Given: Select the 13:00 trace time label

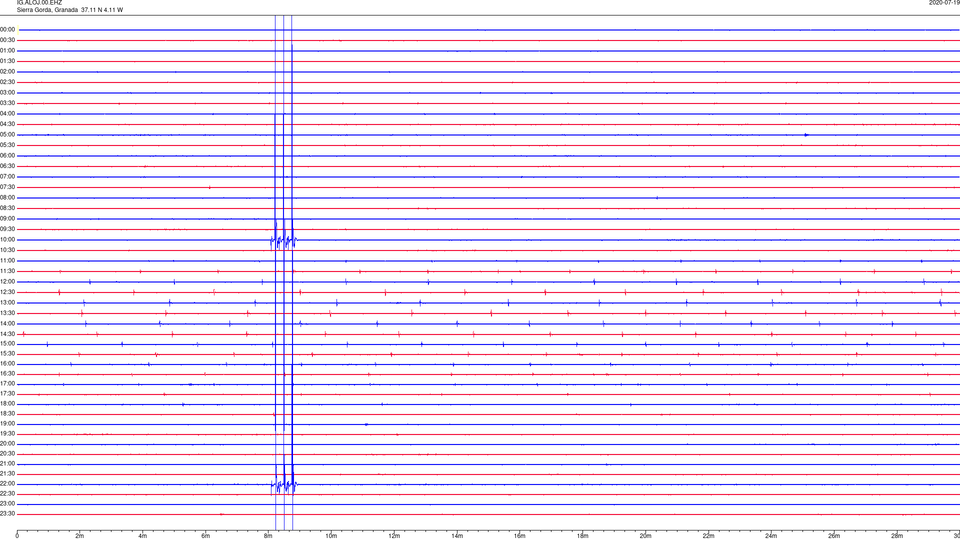Looking at the screenshot, I should 7,302.
